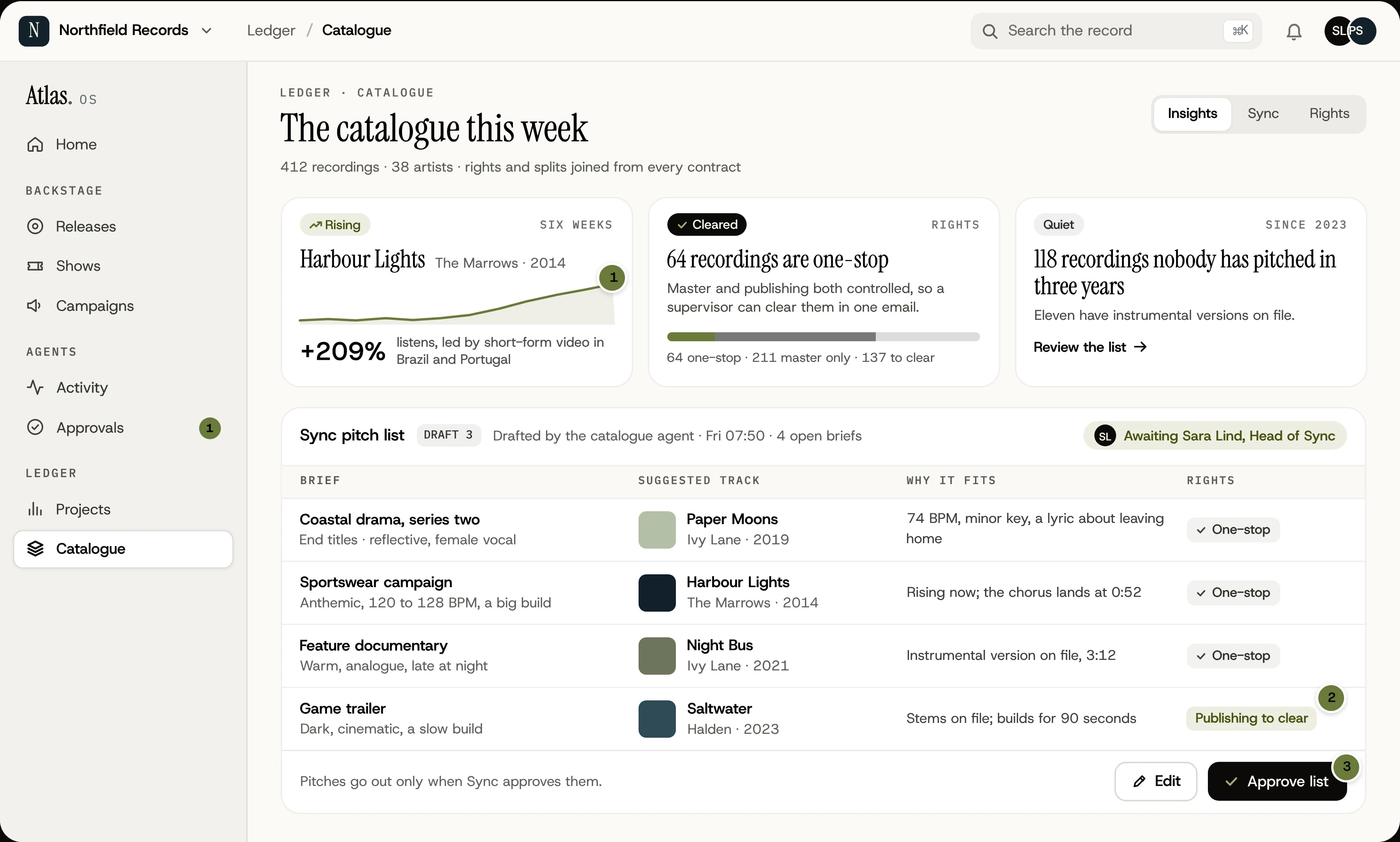Expand the Northfield Records workspace dropdown
The width and height of the screenshot is (1400, 842).
pyautogui.click(x=206, y=31)
